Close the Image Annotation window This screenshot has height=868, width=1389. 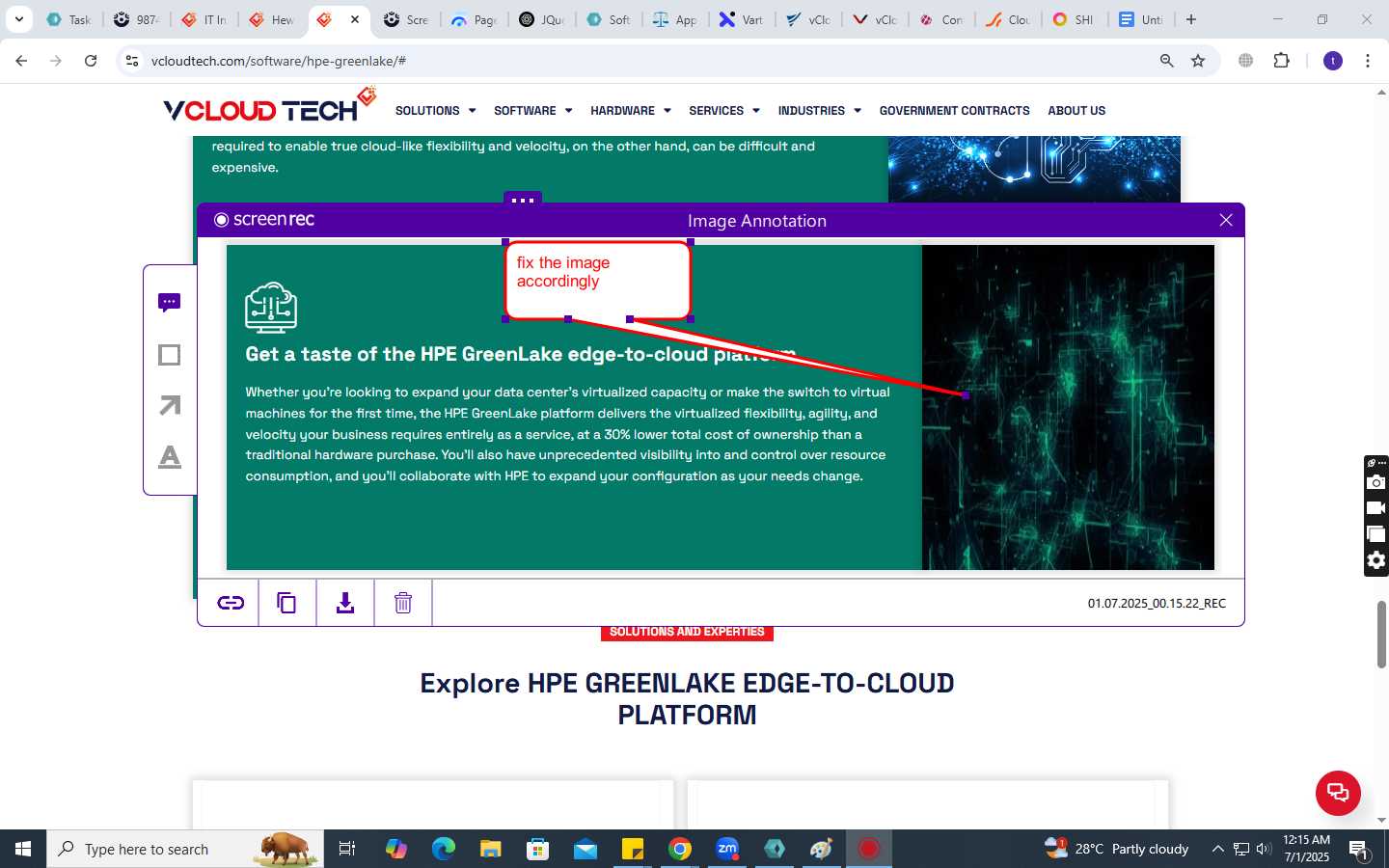tap(1226, 220)
